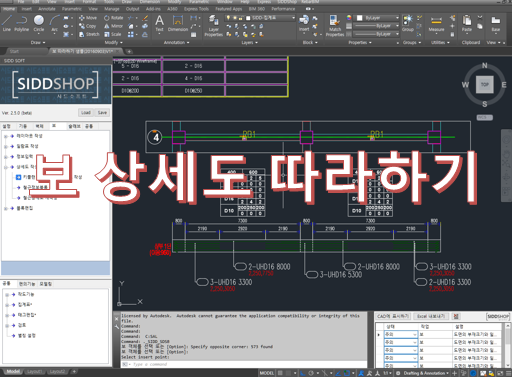Image resolution: width=512 pixels, height=377 pixels.
Task: Click the Customization menu icon in status bar
Action: [x=508, y=373]
